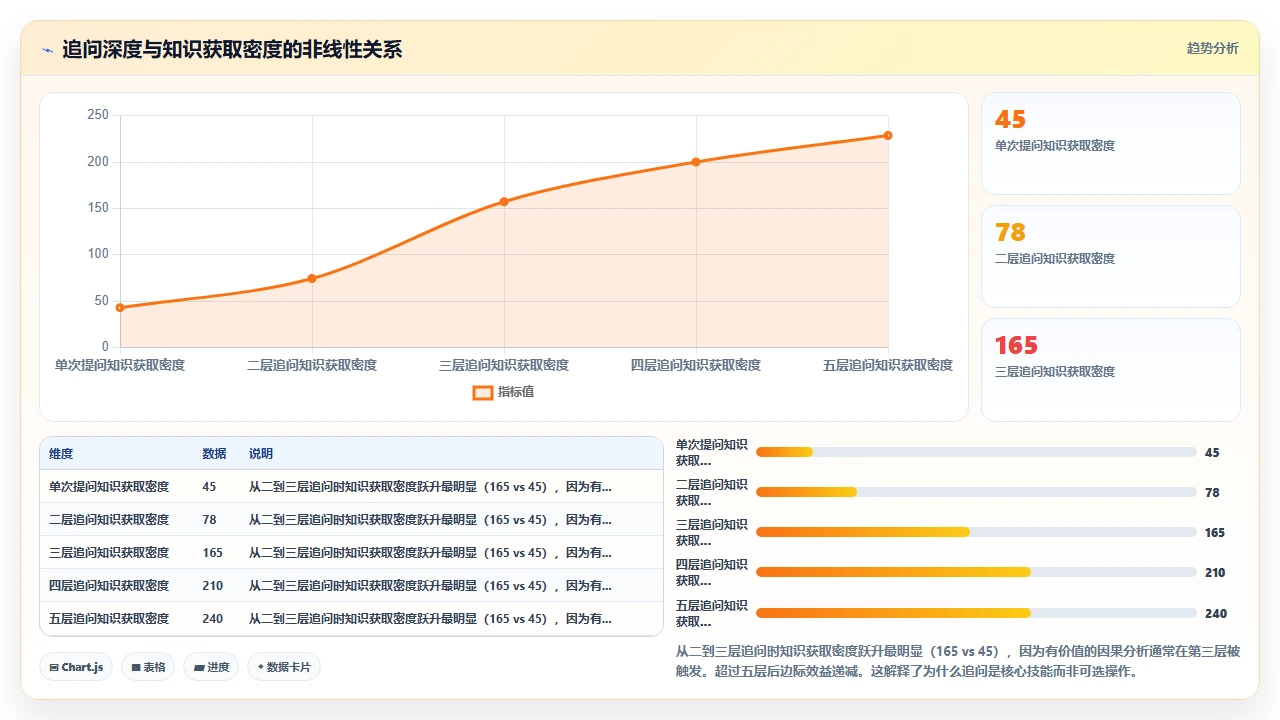Click table cell value 165

pos(213,553)
